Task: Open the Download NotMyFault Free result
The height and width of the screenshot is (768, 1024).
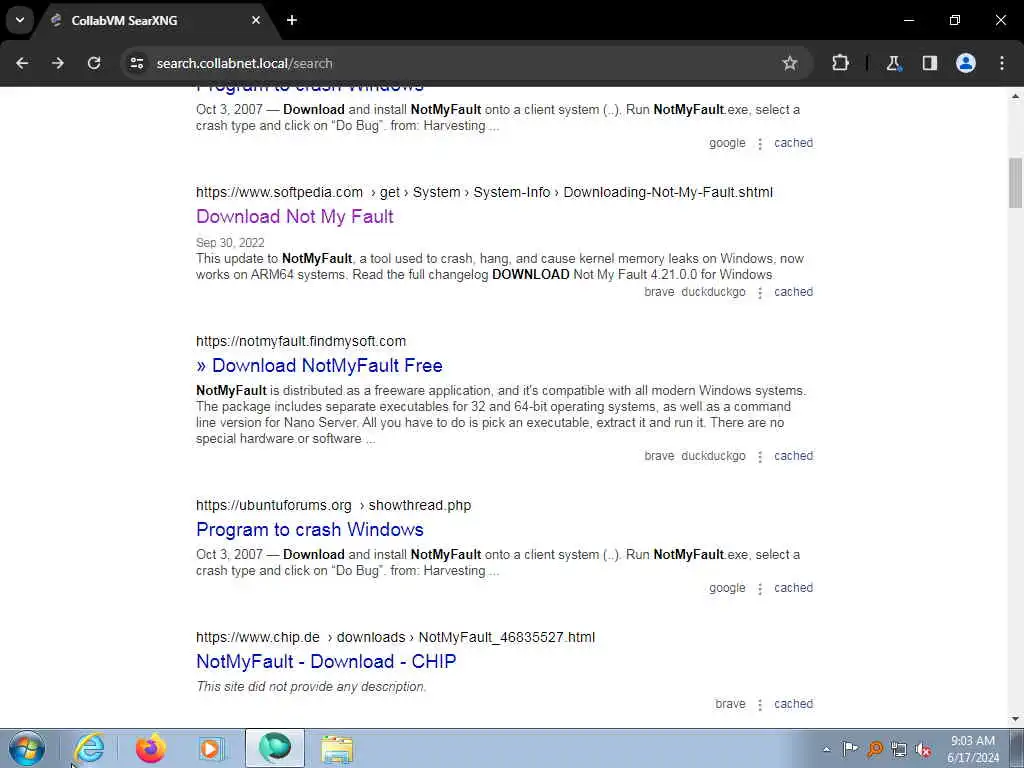Action: [x=319, y=366]
